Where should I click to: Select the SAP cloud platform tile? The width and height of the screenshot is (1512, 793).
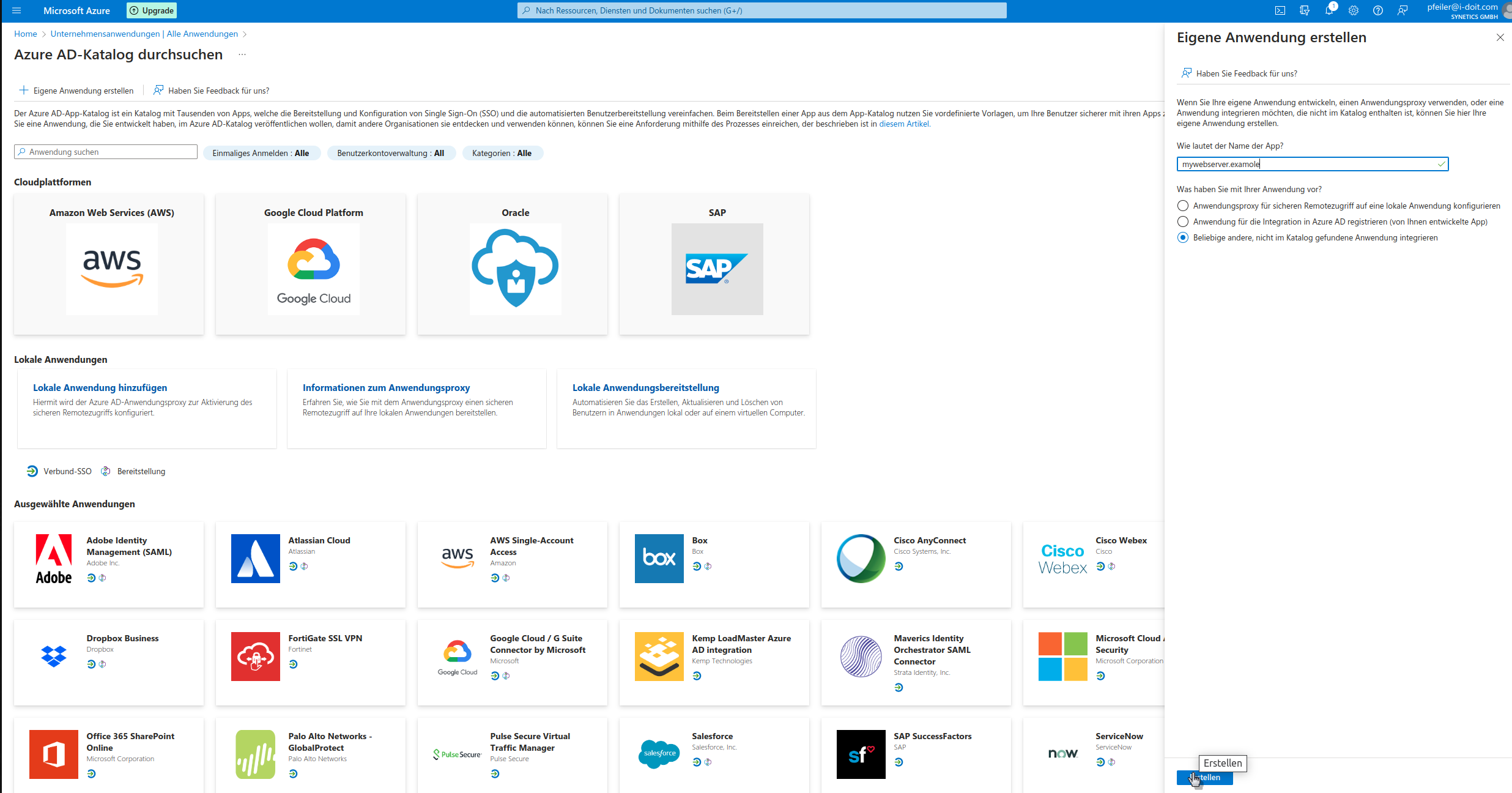714,264
